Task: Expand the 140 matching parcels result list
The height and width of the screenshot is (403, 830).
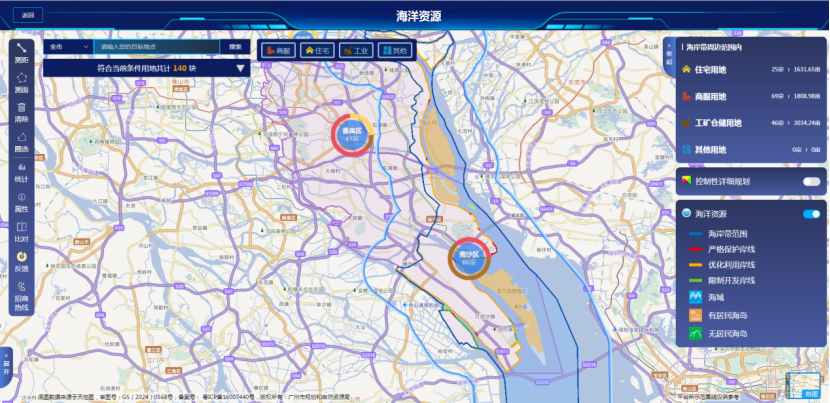Action: click(241, 69)
